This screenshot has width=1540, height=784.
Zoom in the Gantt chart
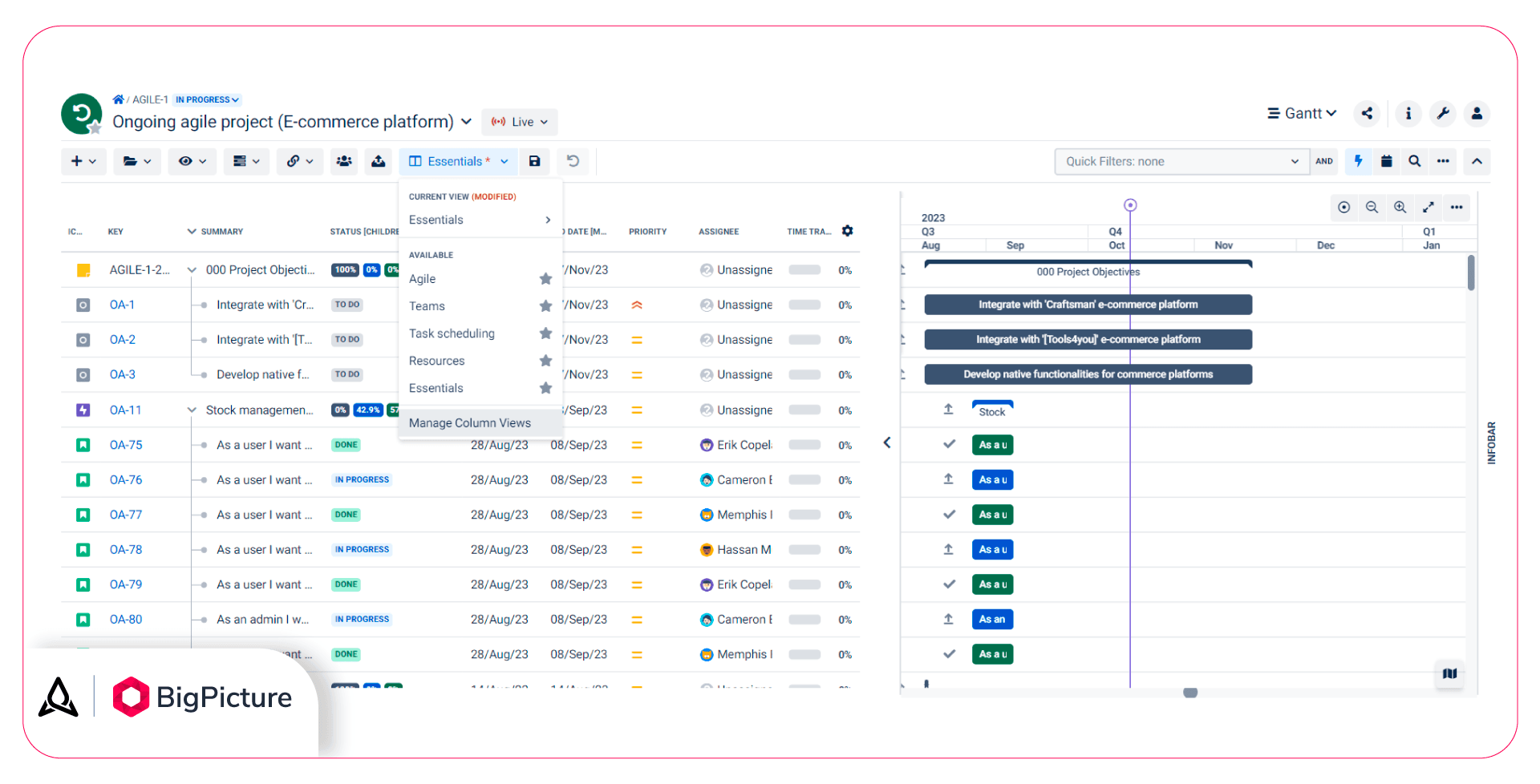pyautogui.click(x=1400, y=207)
